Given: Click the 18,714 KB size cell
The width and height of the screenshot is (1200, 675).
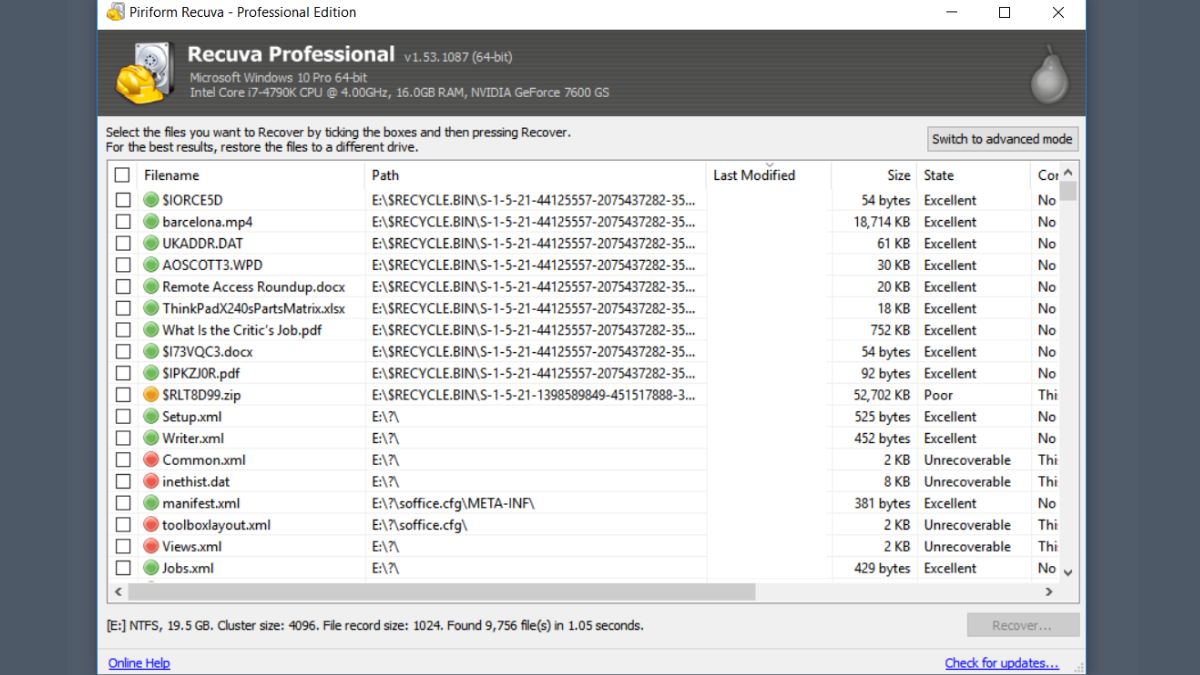Looking at the screenshot, I should (x=882, y=222).
